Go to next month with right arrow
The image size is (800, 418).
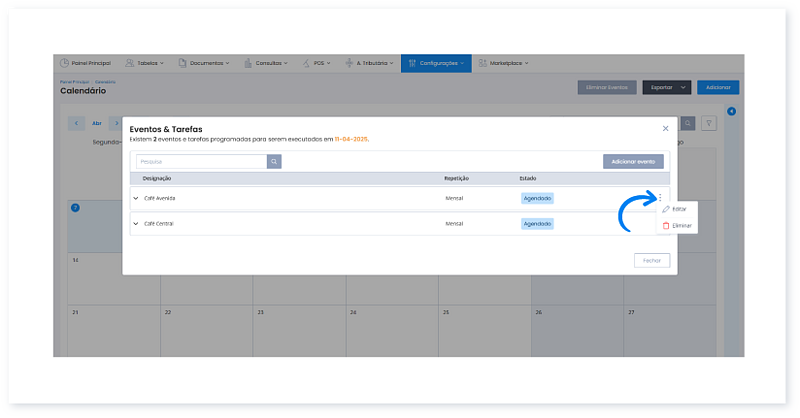pos(116,124)
